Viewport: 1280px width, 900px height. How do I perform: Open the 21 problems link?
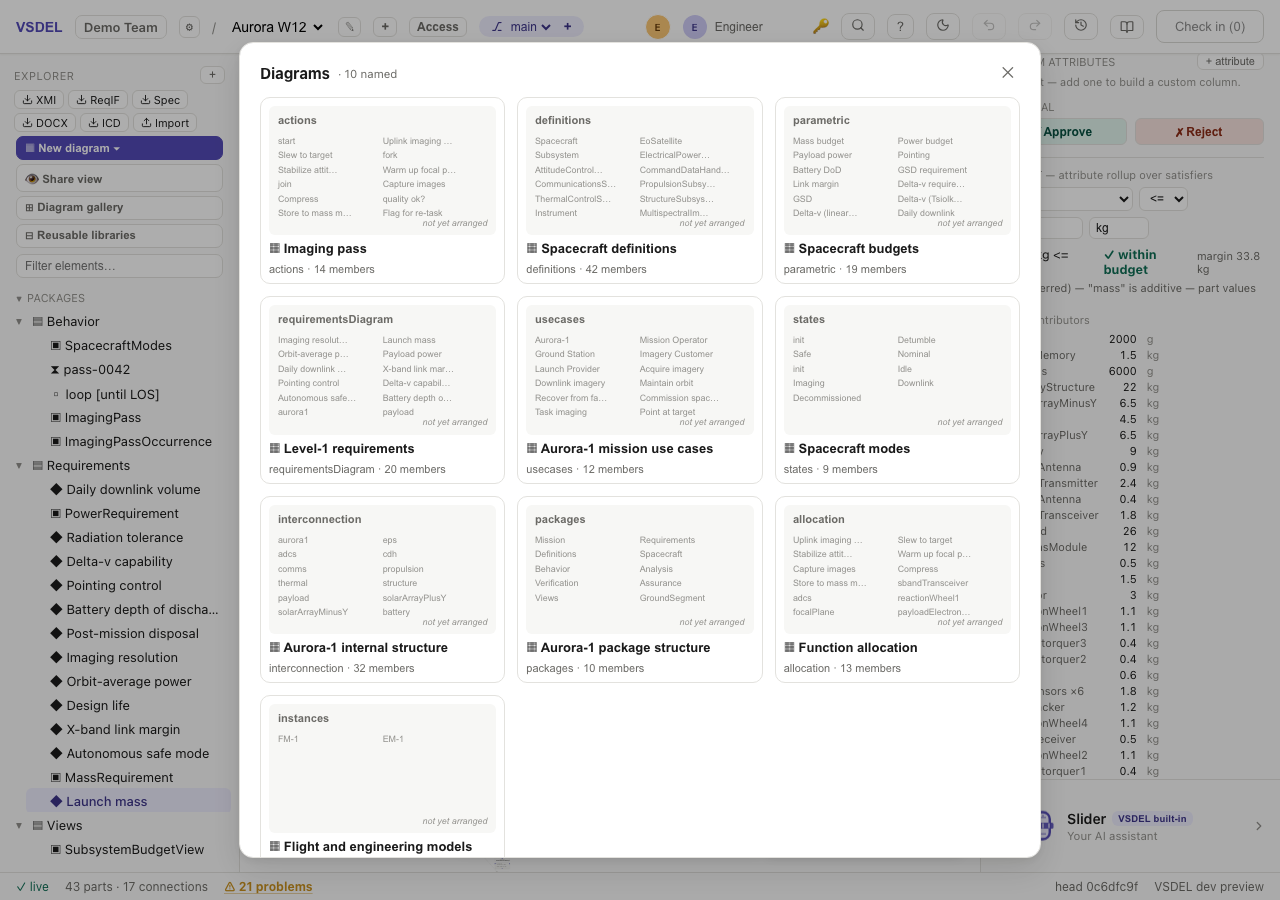click(268, 887)
